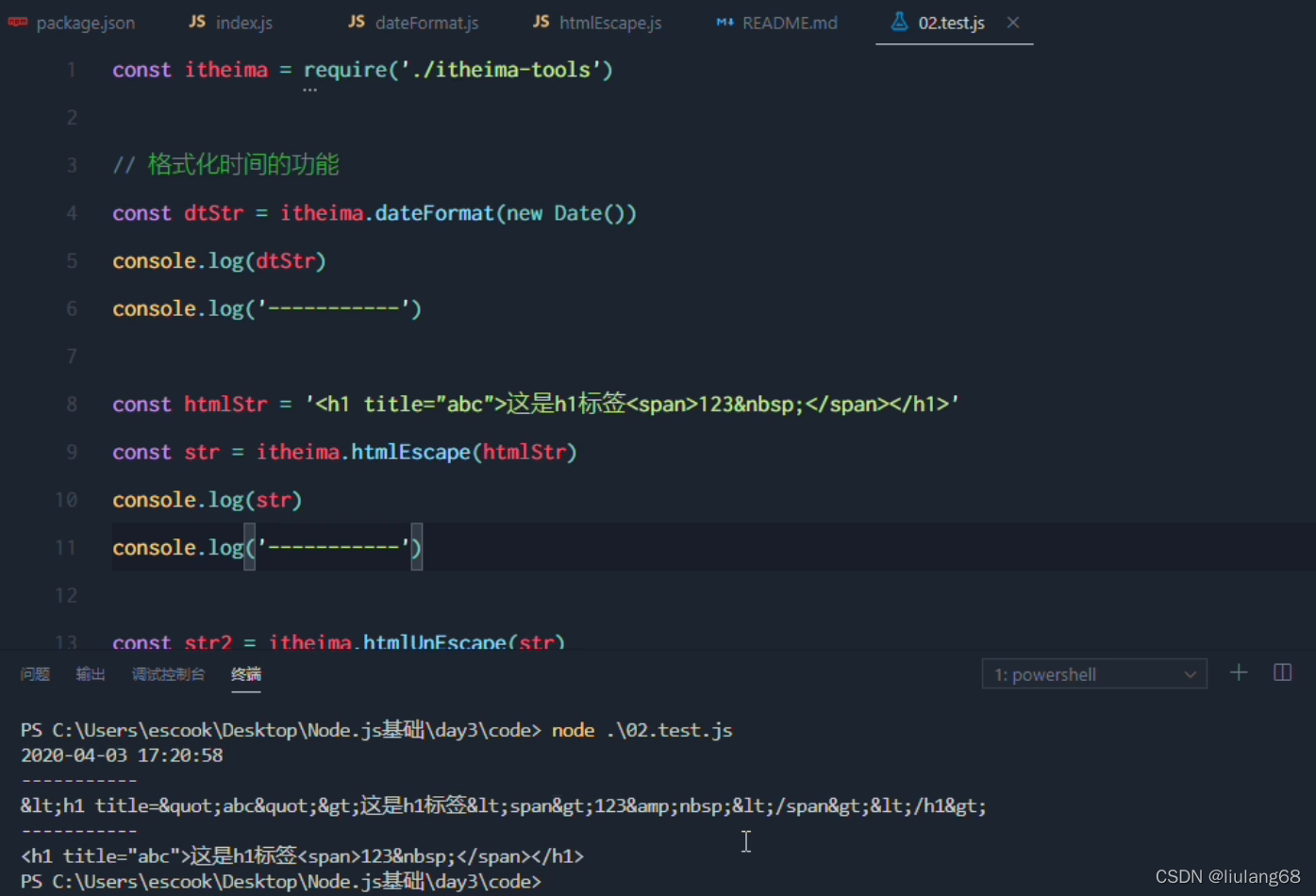Click line number 11 in the gutter
The image size is (1316, 896).
click(66, 548)
